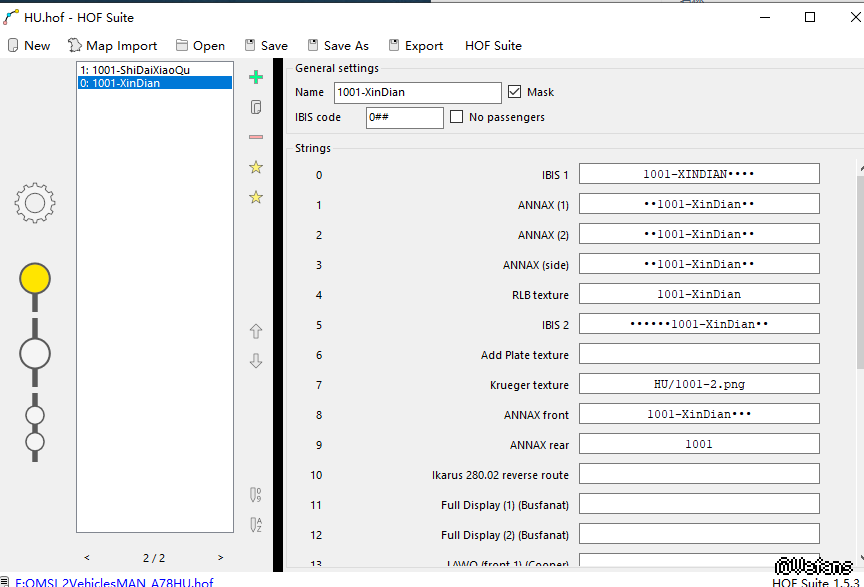Screen dimensions: 864x587
Task: Go to previous page with < arrow
Action: point(87,558)
